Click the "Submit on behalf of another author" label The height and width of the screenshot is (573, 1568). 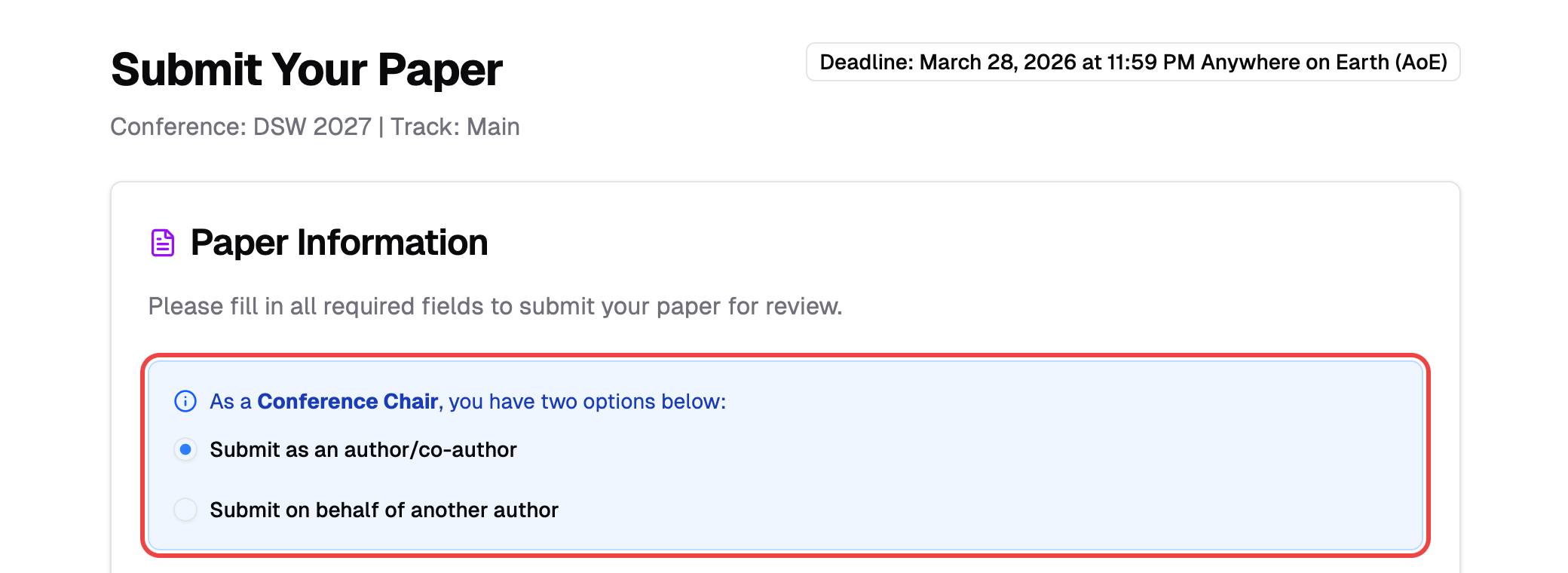pyautogui.click(x=384, y=510)
